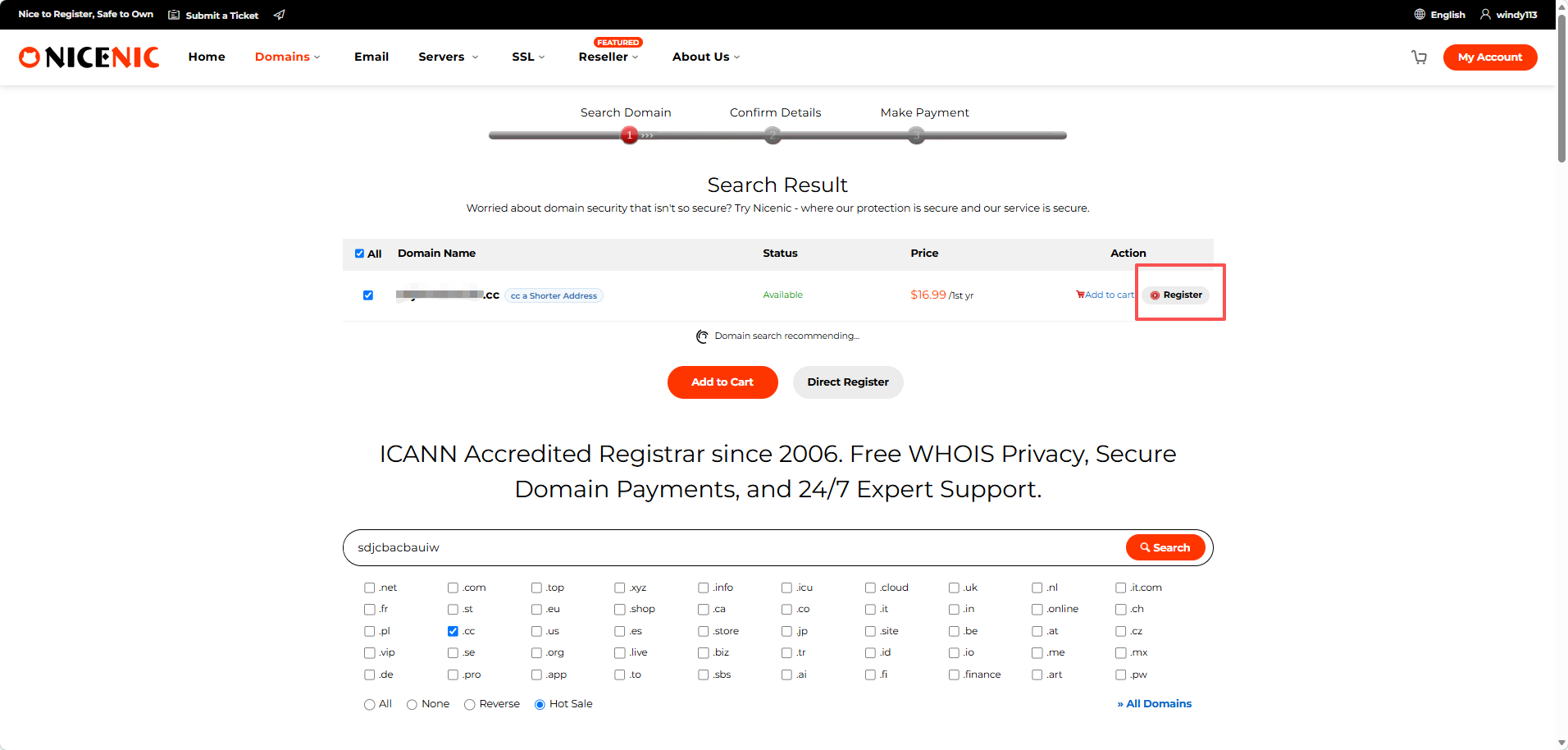Expand the SSL dropdown menu

(528, 57)
